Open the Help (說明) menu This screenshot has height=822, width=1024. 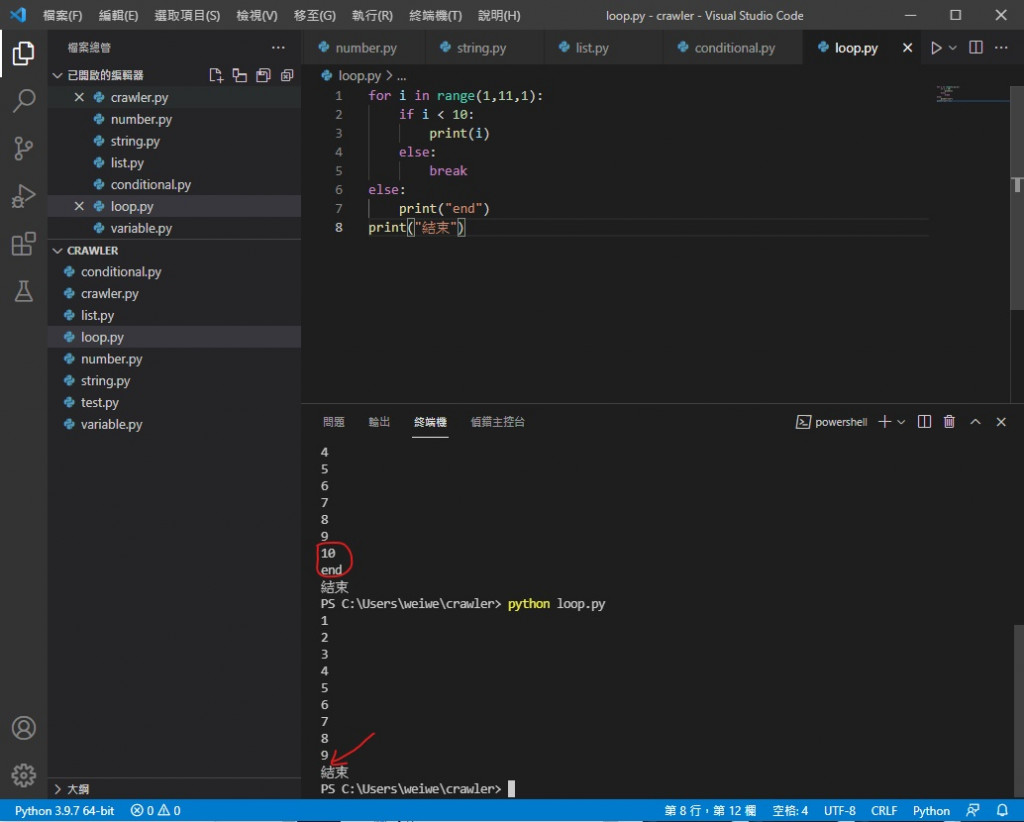[x=499, y=16]
